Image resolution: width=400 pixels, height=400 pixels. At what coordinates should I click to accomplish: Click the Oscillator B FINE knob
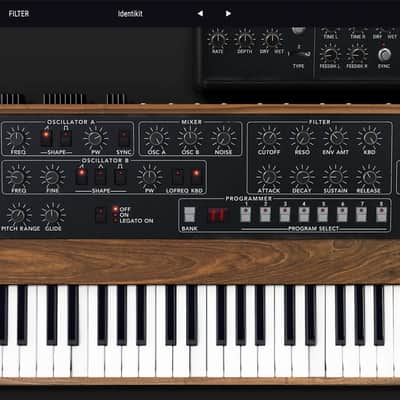pyautogui.click(x=52, y=177)
